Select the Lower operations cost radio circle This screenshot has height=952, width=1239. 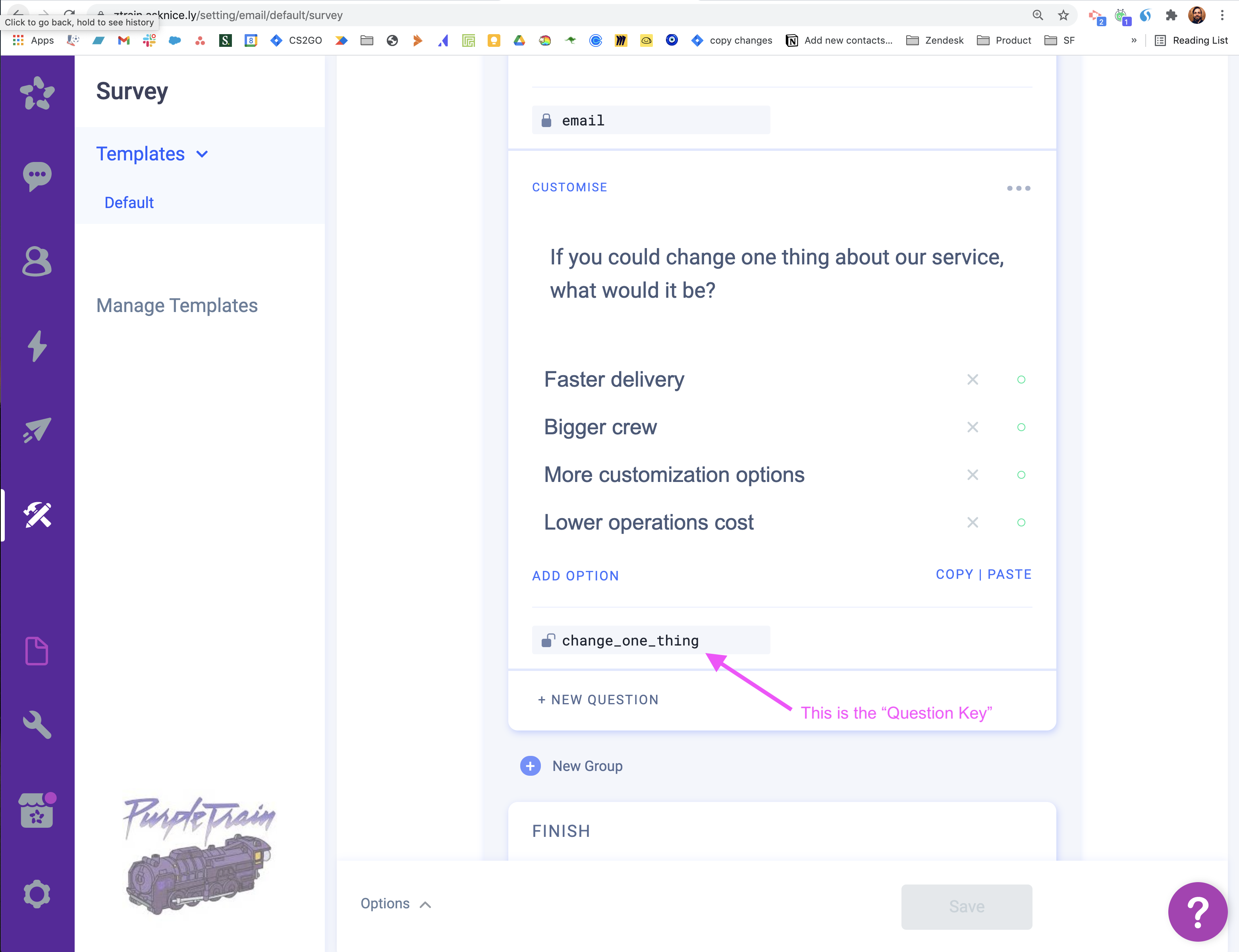tap(1021, 522)
